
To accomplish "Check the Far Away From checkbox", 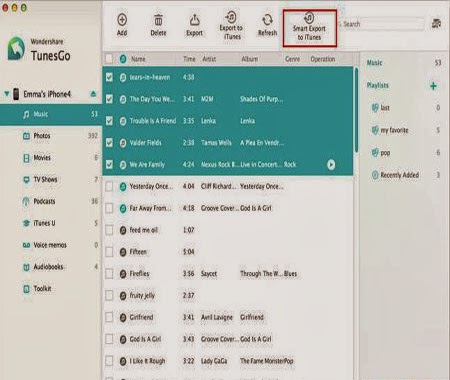I will 109,208.
